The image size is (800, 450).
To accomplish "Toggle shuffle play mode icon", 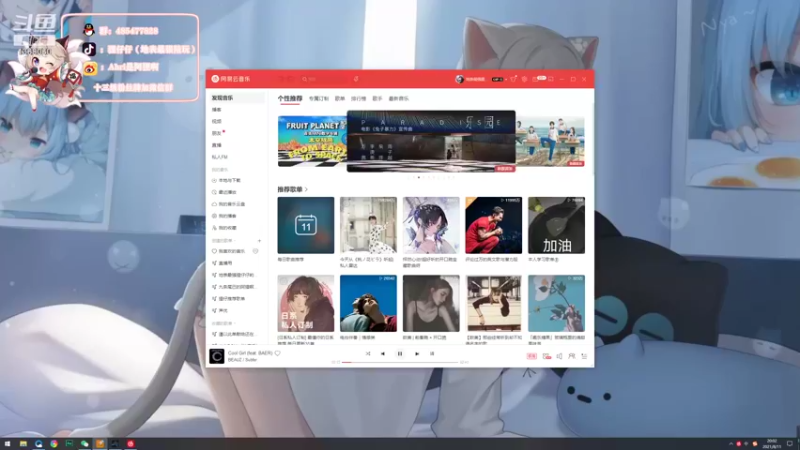I will (368, 354).
